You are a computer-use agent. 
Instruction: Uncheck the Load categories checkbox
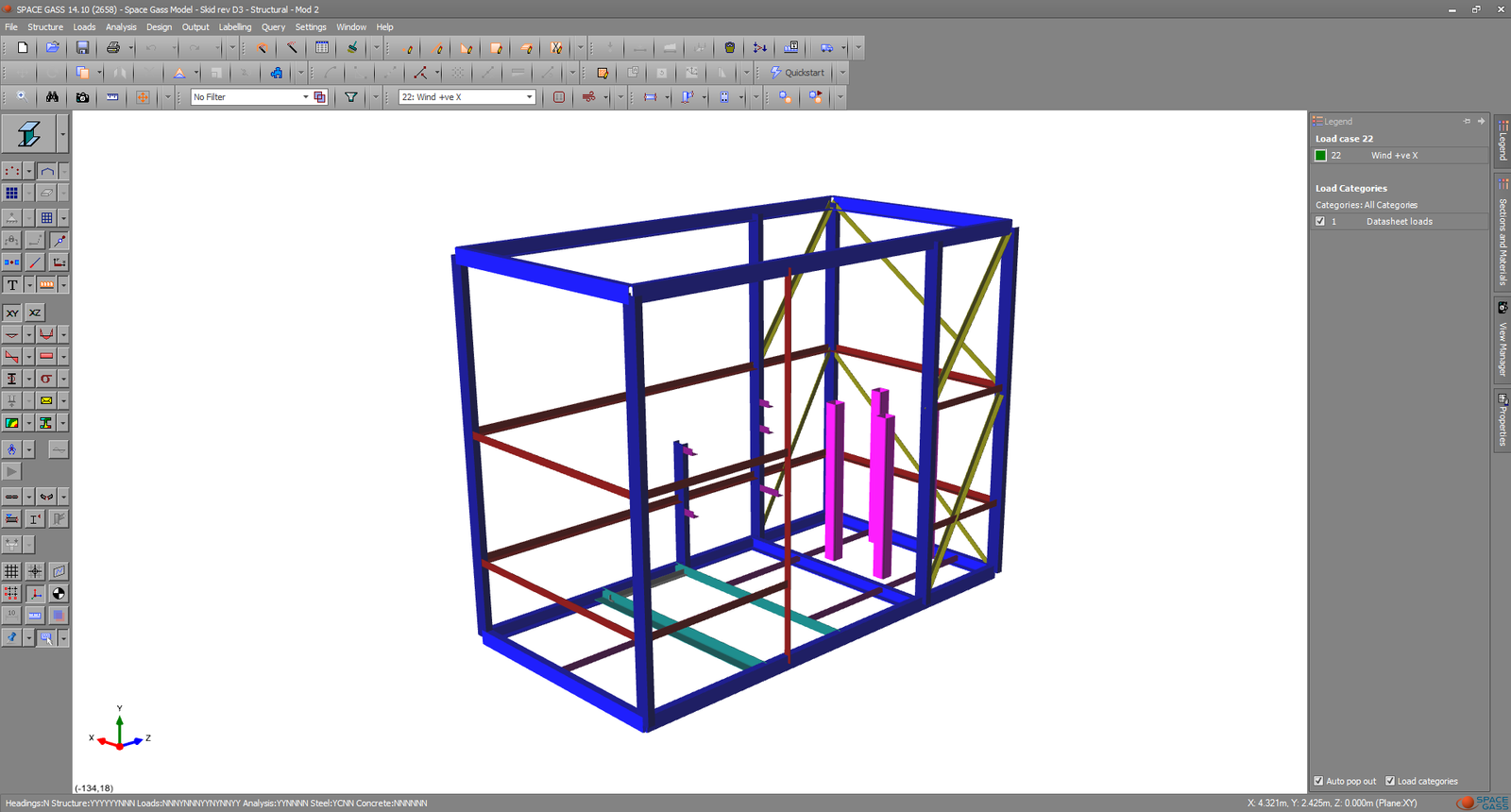click(x=1390, y=781)
